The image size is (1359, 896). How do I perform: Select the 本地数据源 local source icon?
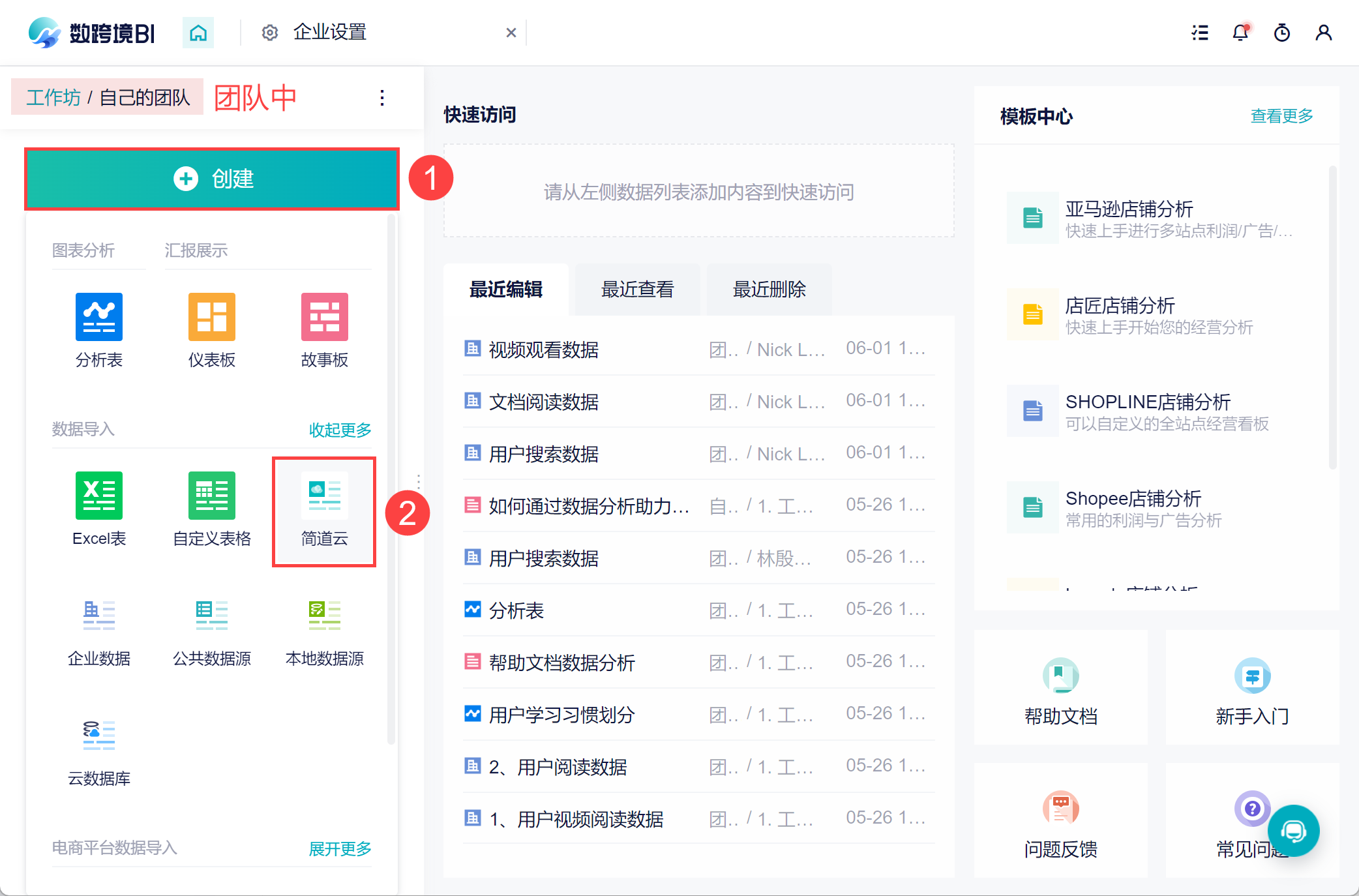click(x=324, y=616)
